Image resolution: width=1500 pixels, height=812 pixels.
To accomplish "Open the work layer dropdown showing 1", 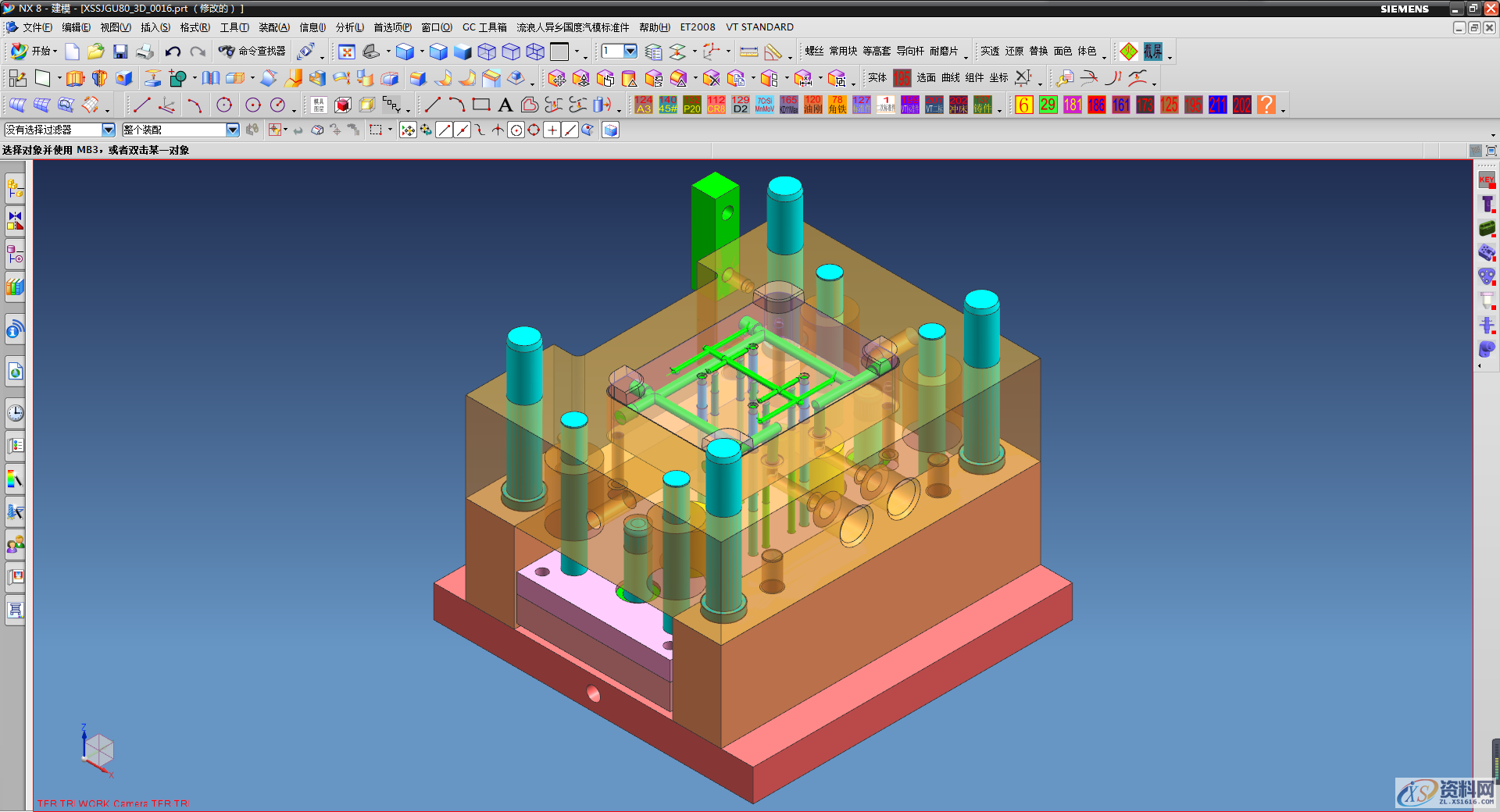I will click(630, 52).
